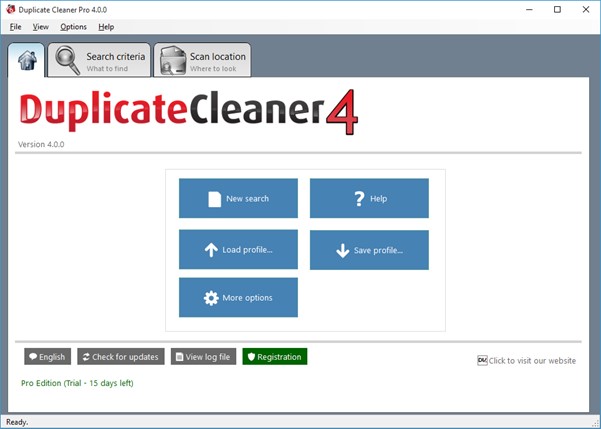
Task: Open the Scan location tab
Action: tap(217, 60)
